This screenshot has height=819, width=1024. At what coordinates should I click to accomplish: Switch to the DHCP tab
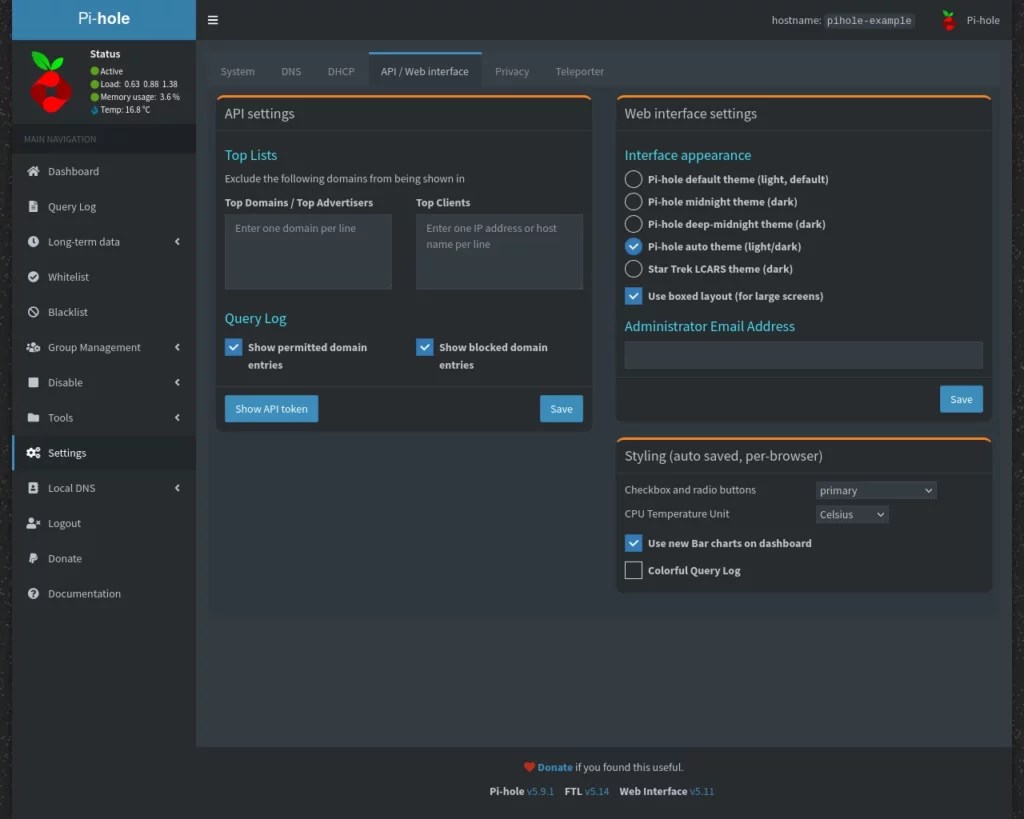[x=341, y=71]
